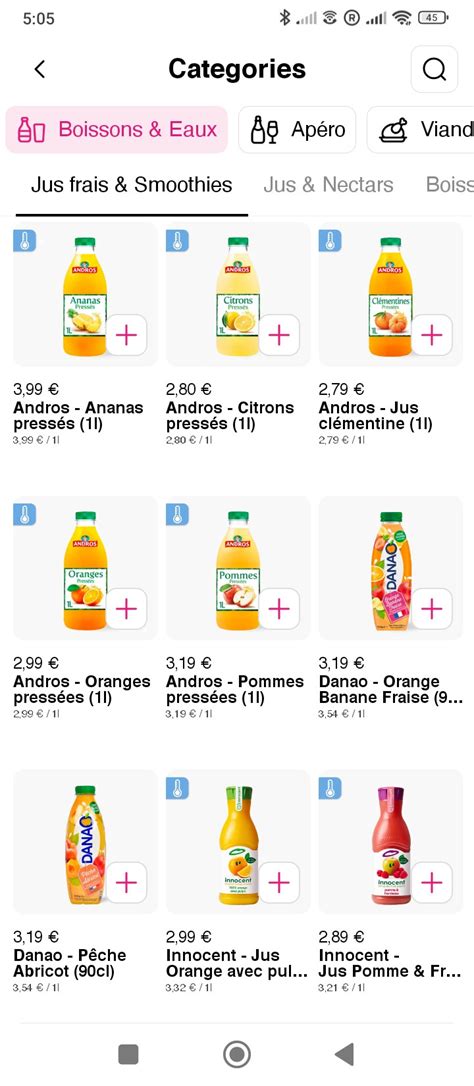The image size is (474, 1086).
Task: Add Andros Citrons pressés to cart
Action: click(x=279, y=335)
